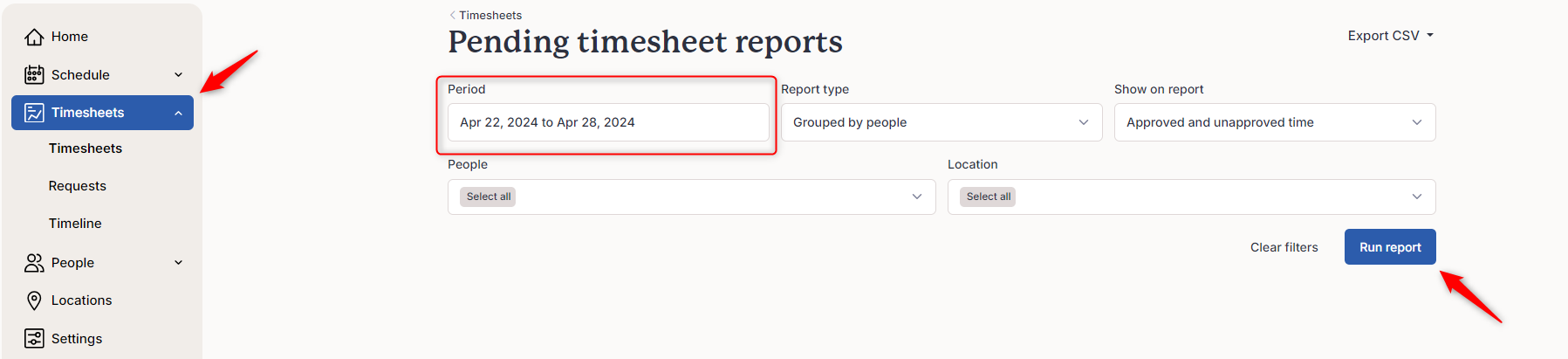
Task: Select the Timeline submenu item
Action: 75,224
